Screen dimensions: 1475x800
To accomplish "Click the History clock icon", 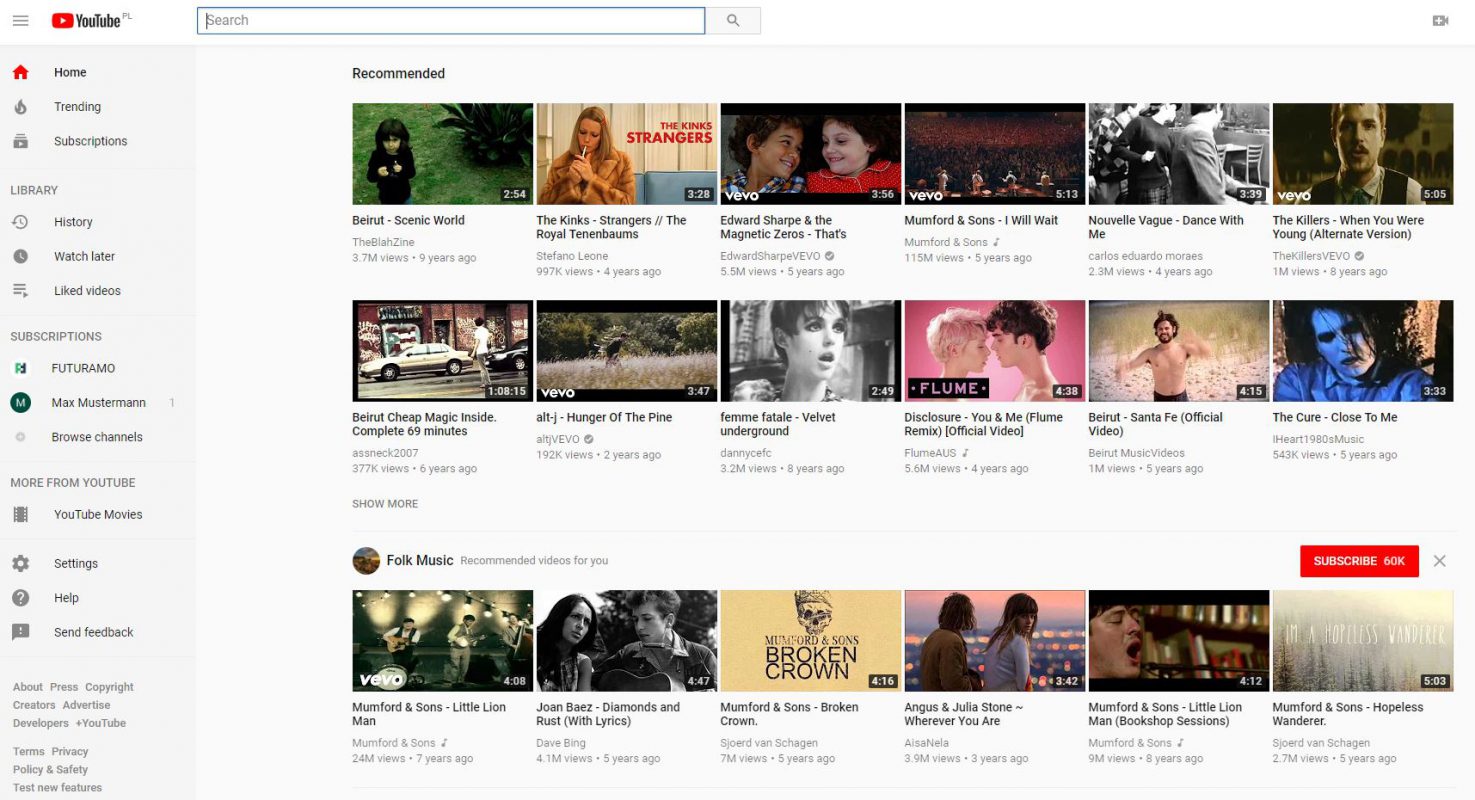I will click(x=20, y=222).
